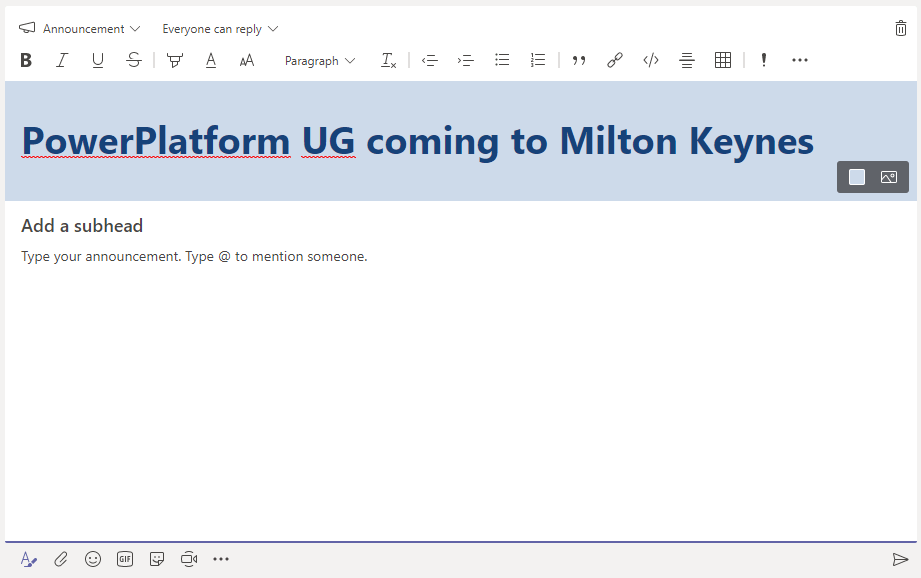921x578 pixels.
Task: Open the Paragraph style dropdown
Action: (x=320, y=61)
